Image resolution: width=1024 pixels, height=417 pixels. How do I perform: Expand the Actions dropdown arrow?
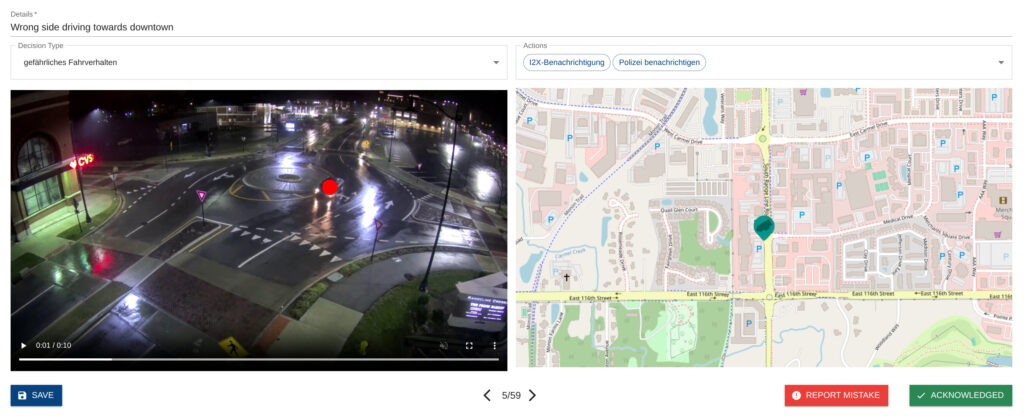click(1001, 63)
